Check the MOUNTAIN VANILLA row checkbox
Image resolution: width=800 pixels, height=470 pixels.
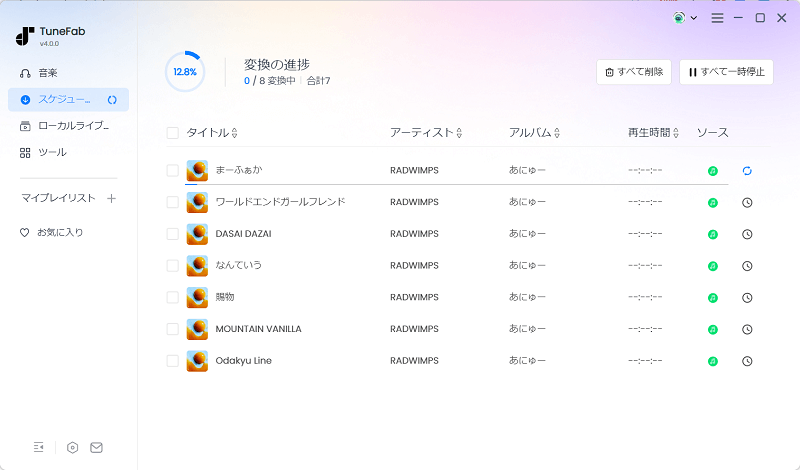tap(173, 329)
